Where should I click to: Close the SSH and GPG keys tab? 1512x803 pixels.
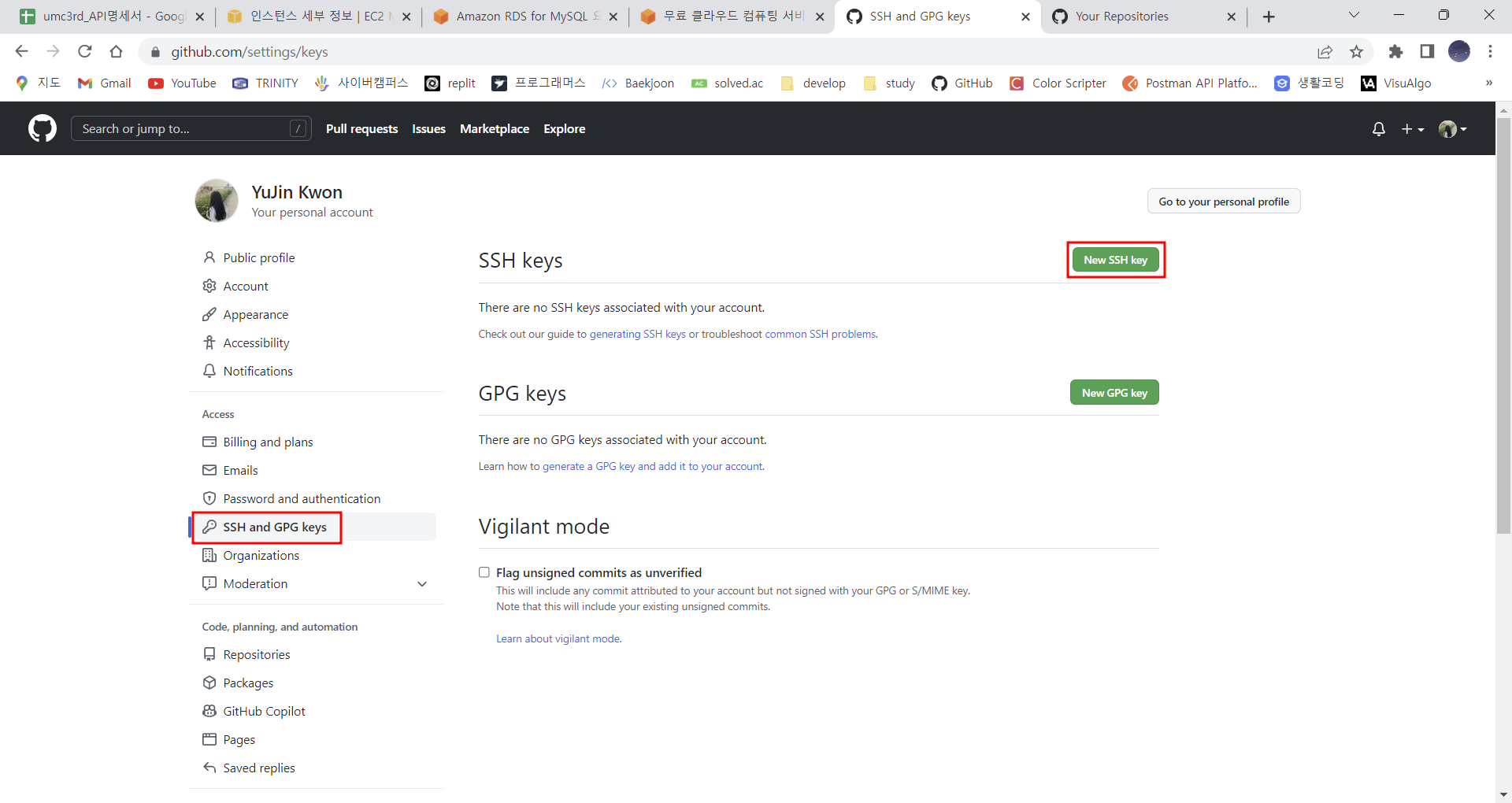click(1025, 17)
